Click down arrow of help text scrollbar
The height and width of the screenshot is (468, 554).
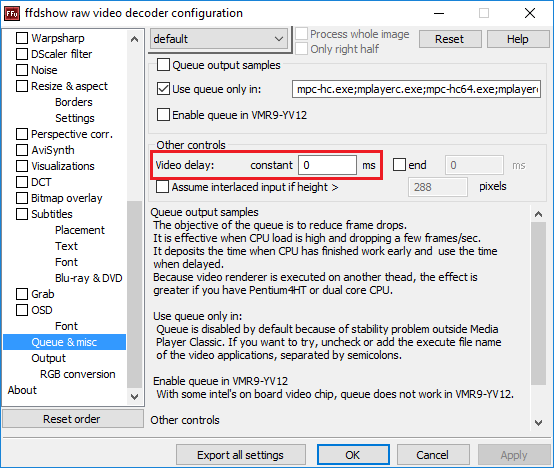(538, 422)
